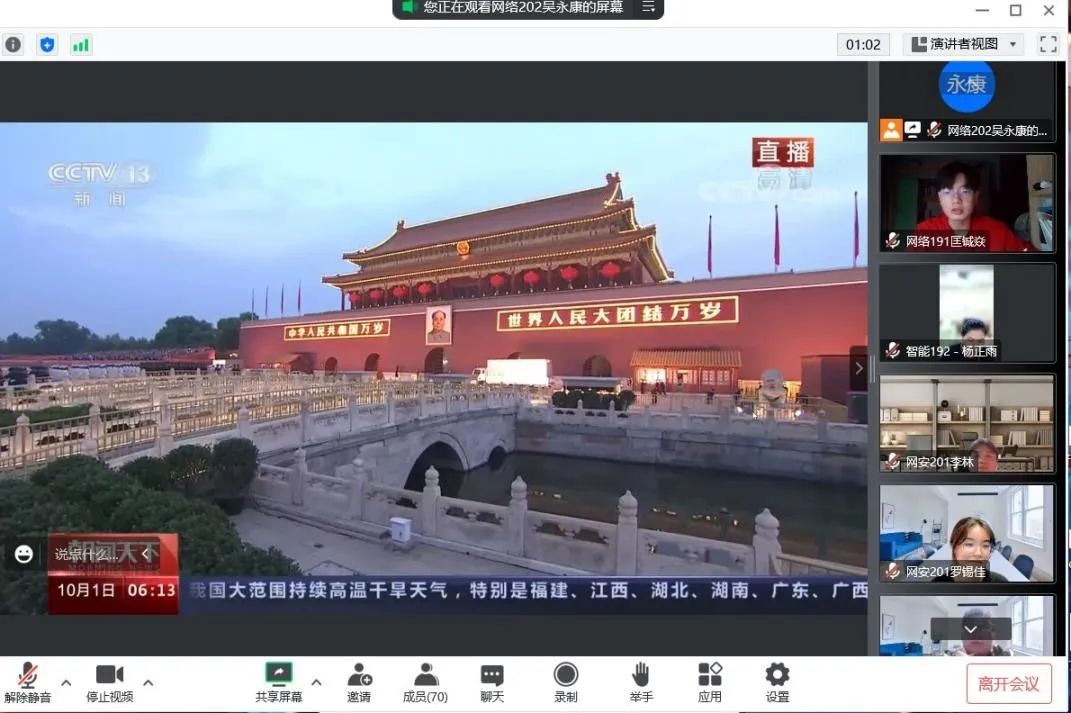Open share options caret beside 共享屏幕
Screen dimensions: 1071x713
coord(316,682)
